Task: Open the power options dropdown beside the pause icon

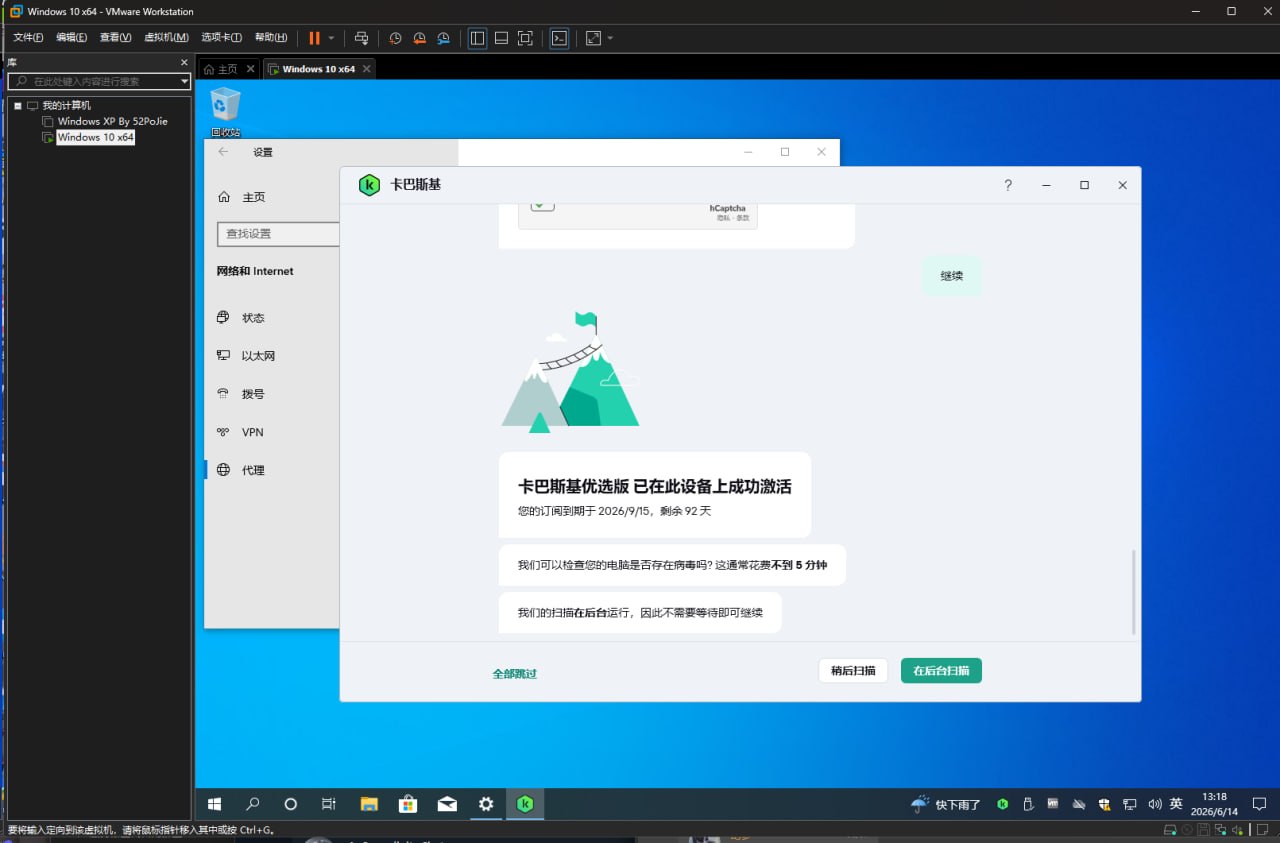Action: [x=331, y=38]
